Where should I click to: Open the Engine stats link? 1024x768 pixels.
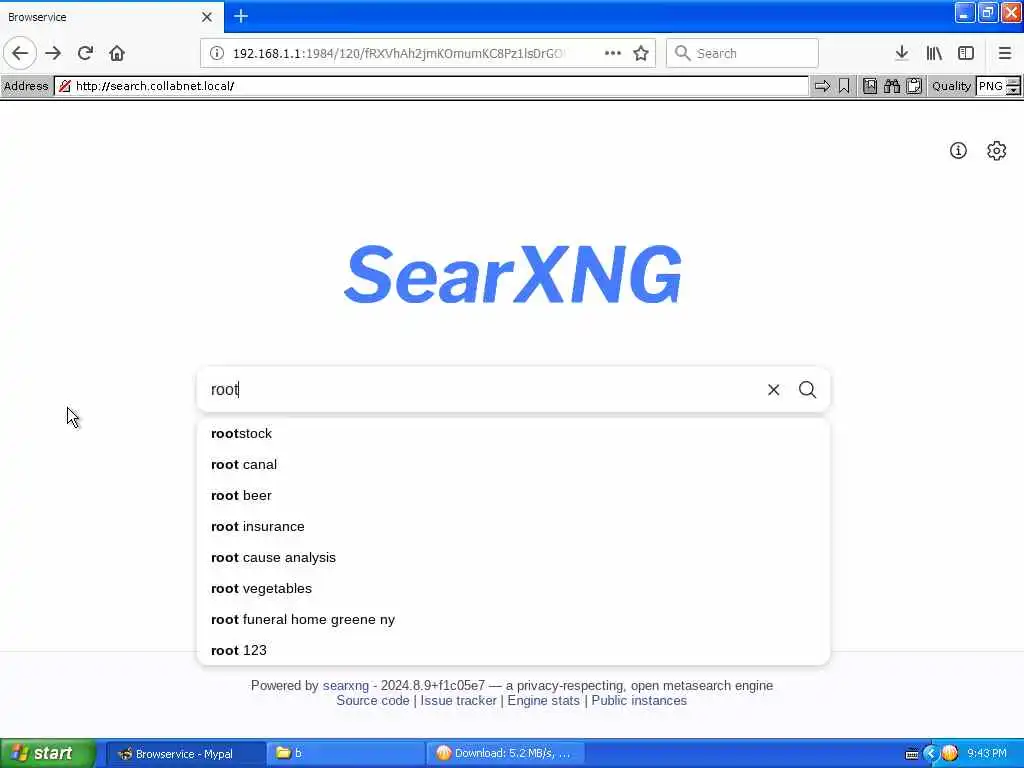click(x=543, y=701)
